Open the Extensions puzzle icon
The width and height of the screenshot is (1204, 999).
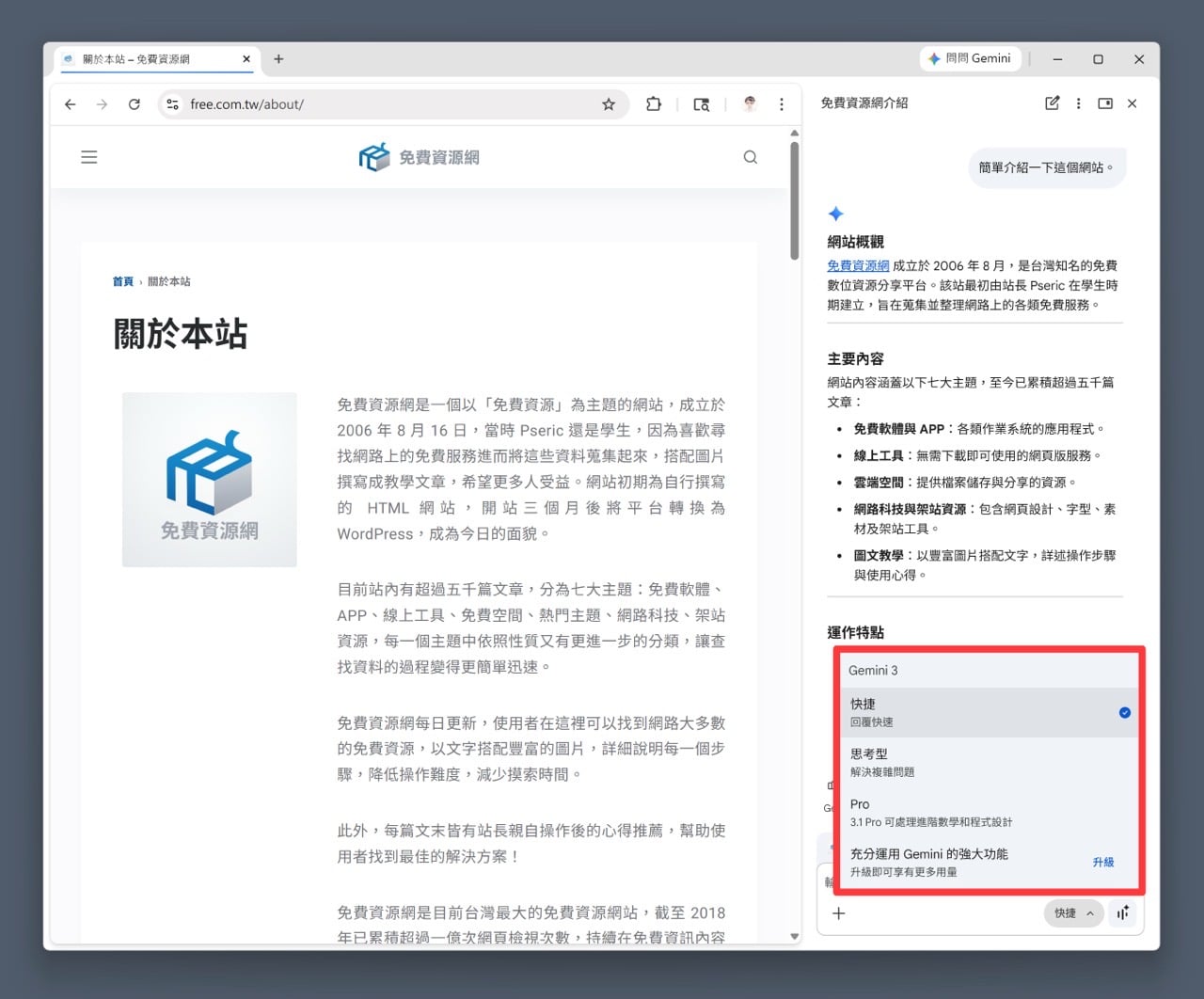pos(654,104)
